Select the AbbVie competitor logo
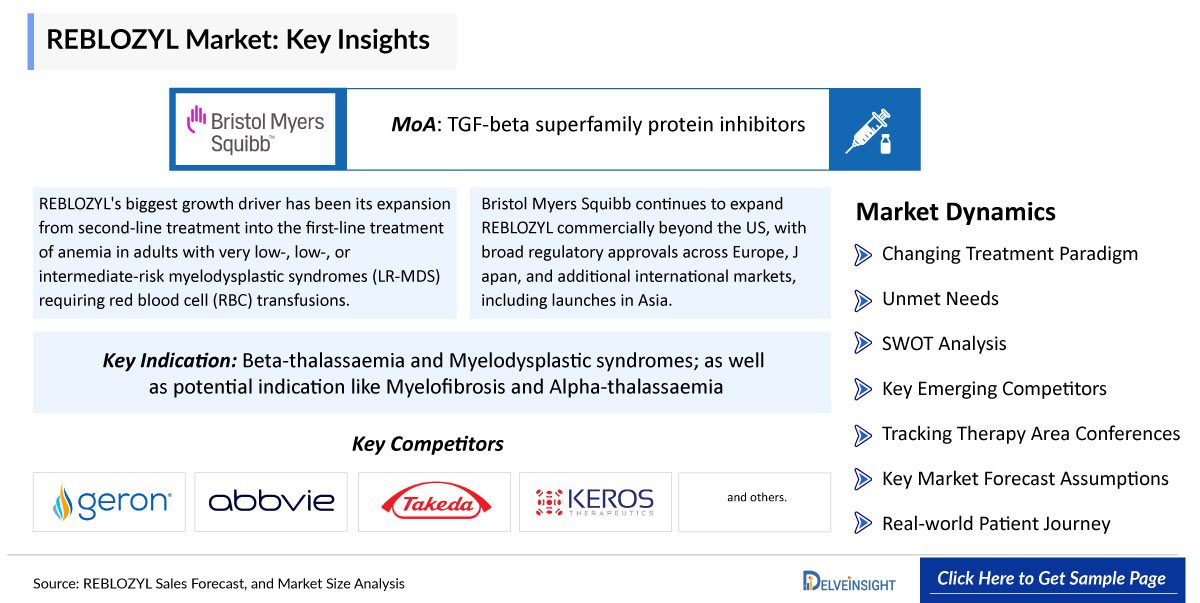This screenshot has height=603, width=1200. coord(271,501)
